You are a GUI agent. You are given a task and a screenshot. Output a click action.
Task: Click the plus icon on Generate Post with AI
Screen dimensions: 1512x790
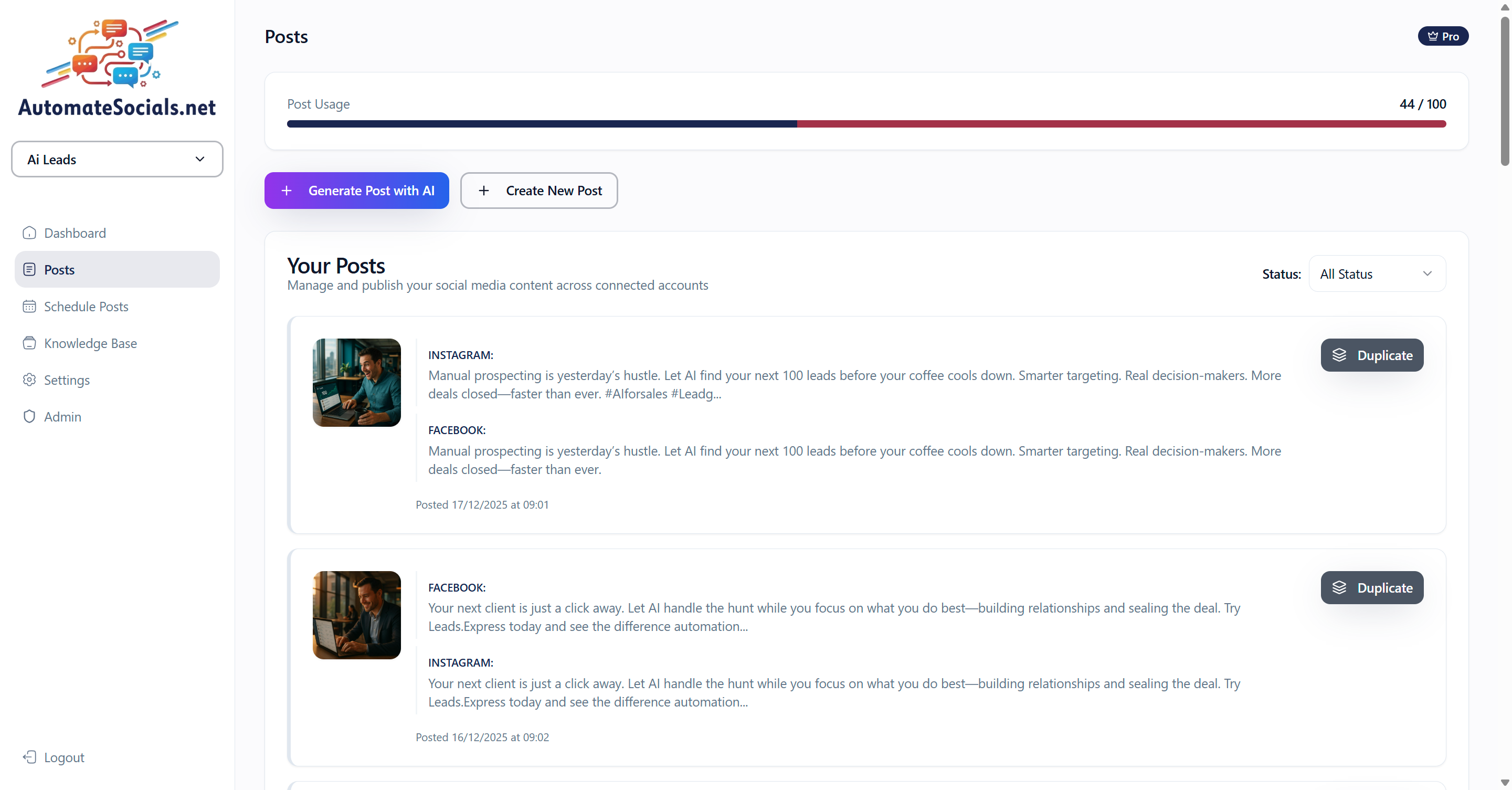click(x=287, y=190)
